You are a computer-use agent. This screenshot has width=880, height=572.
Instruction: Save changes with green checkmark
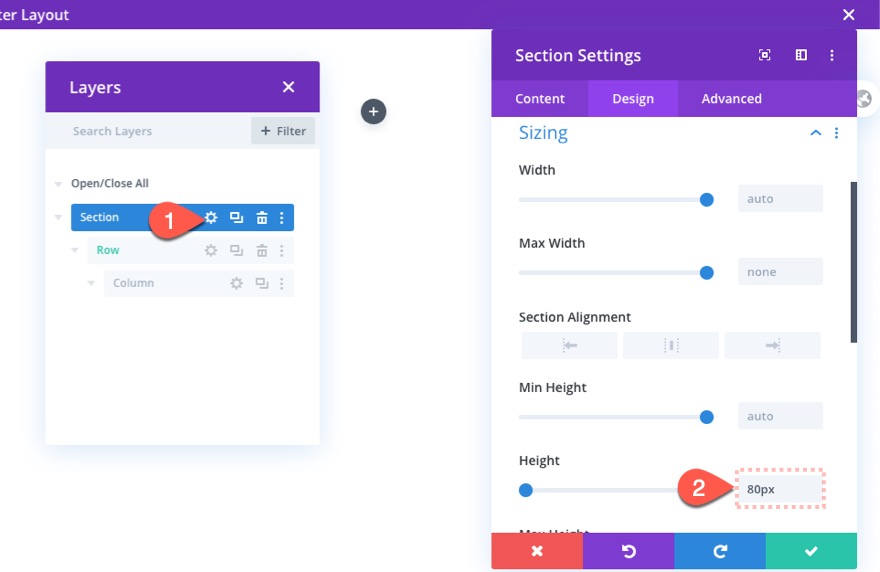[x=812, y=551]
